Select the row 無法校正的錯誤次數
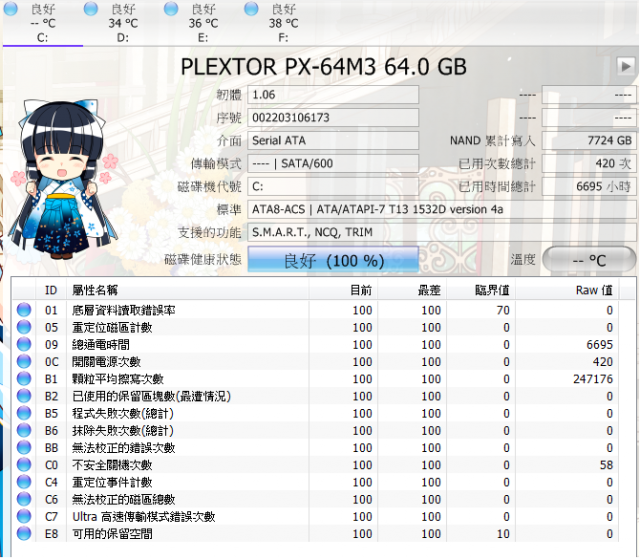The width and height of the screenshot is (640, 560). tap(315, 447)
